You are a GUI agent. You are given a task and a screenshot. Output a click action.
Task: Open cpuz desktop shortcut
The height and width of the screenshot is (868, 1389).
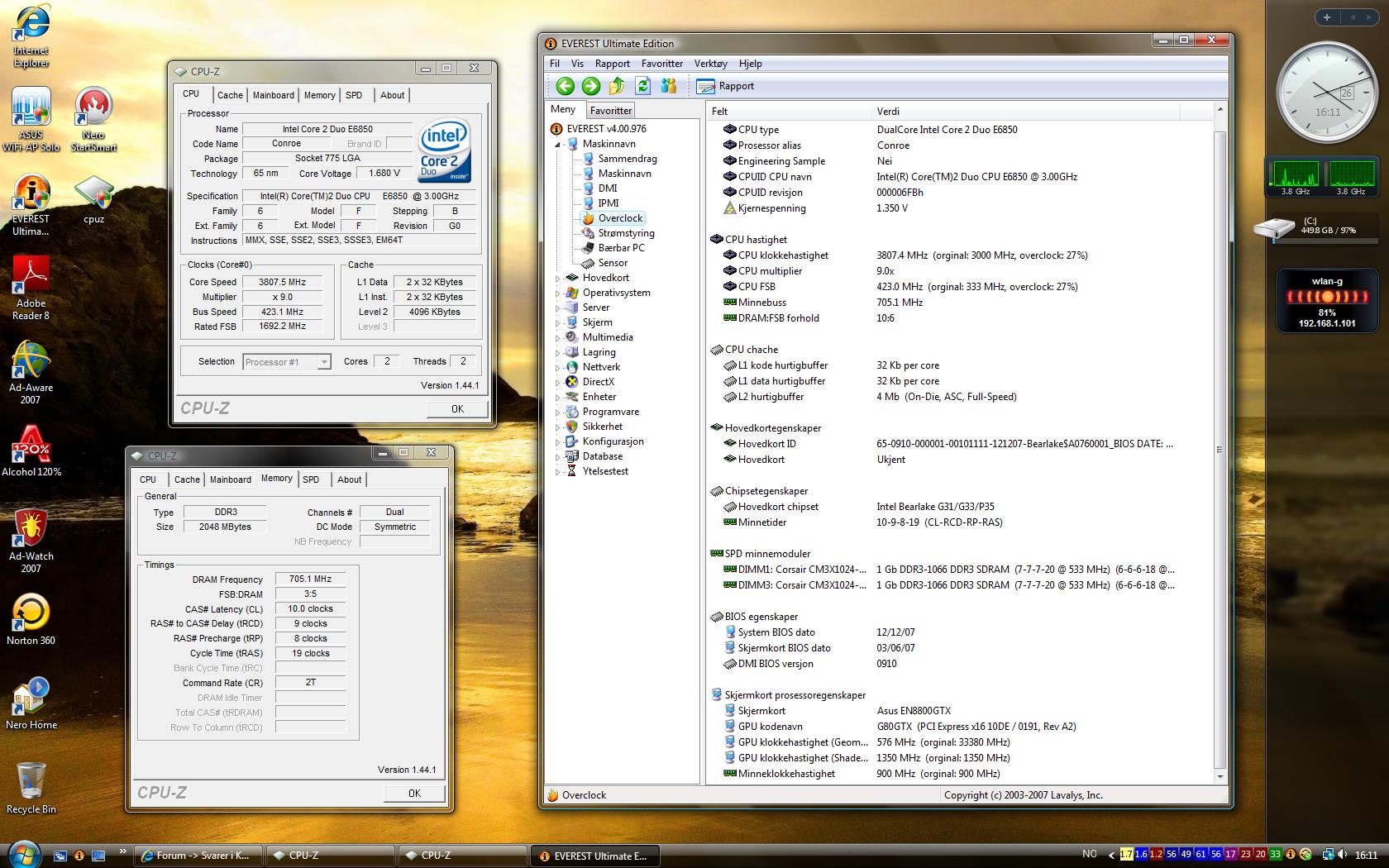coord(93,200)
